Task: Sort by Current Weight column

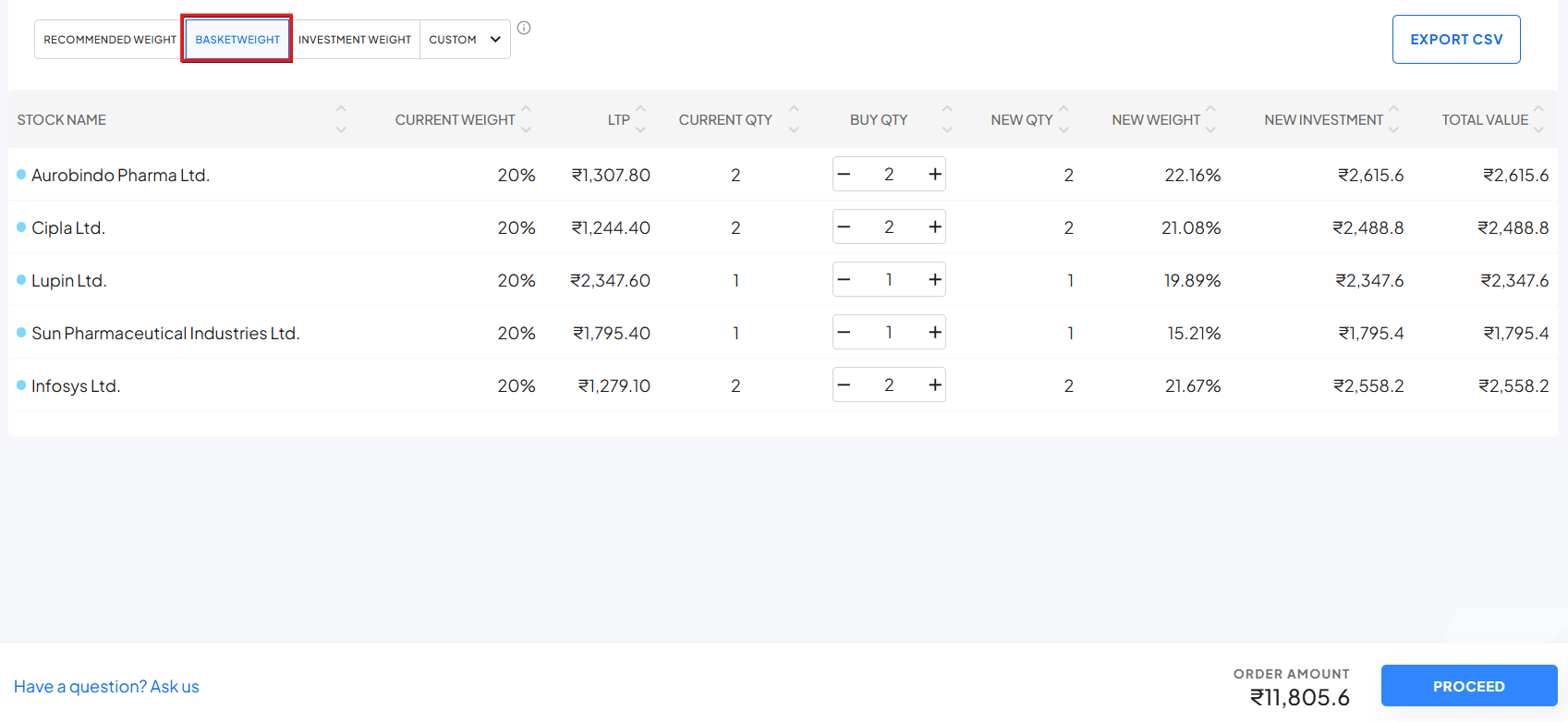Action: tap(526, 119)
